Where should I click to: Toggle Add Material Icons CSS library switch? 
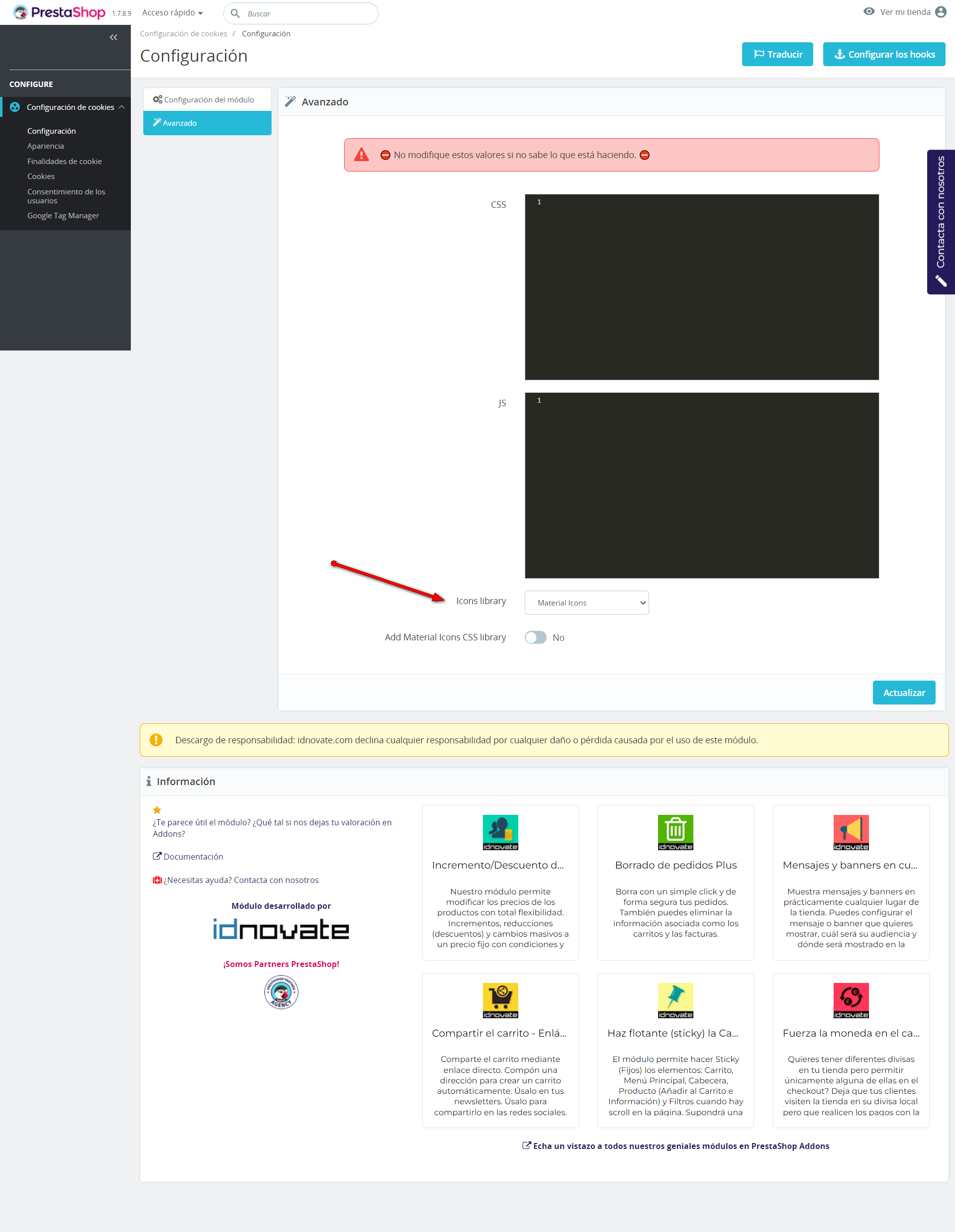click(535, 637)
